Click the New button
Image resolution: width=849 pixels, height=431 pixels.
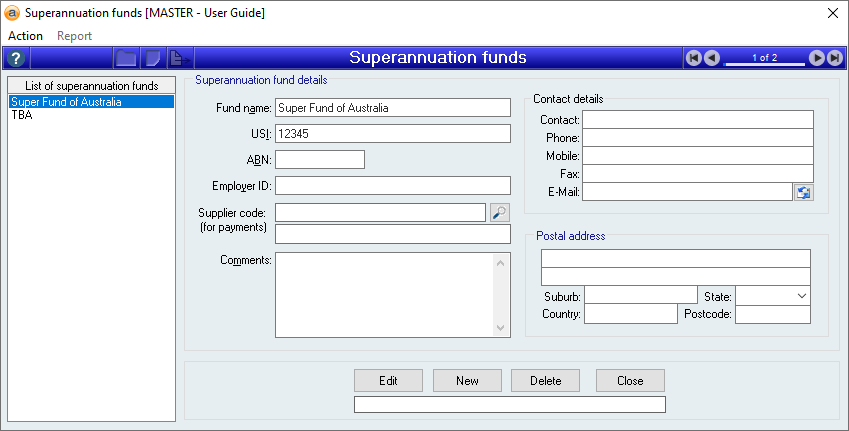(x=467, y=380)
